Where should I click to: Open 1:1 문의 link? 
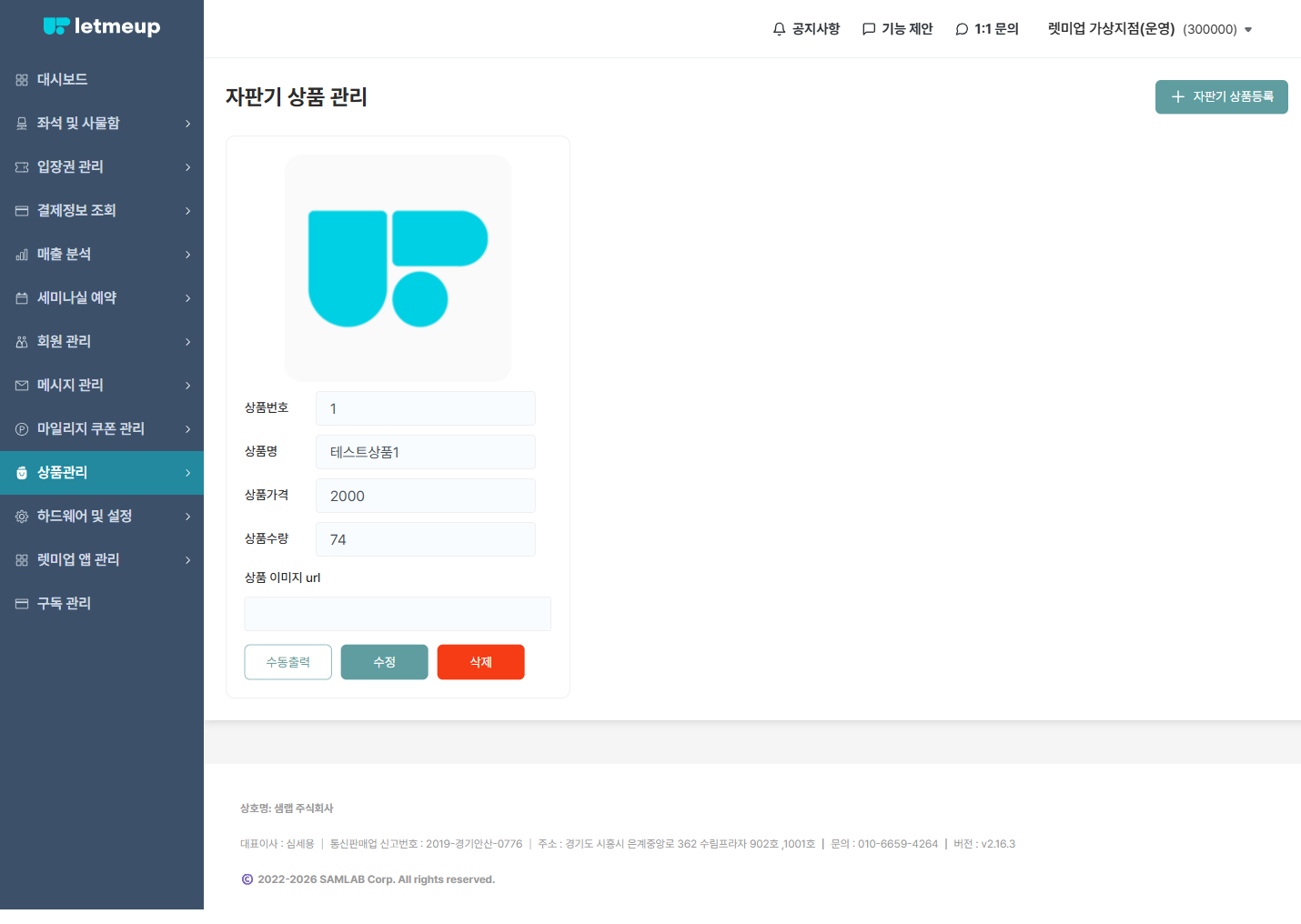[x=987, y=29]
